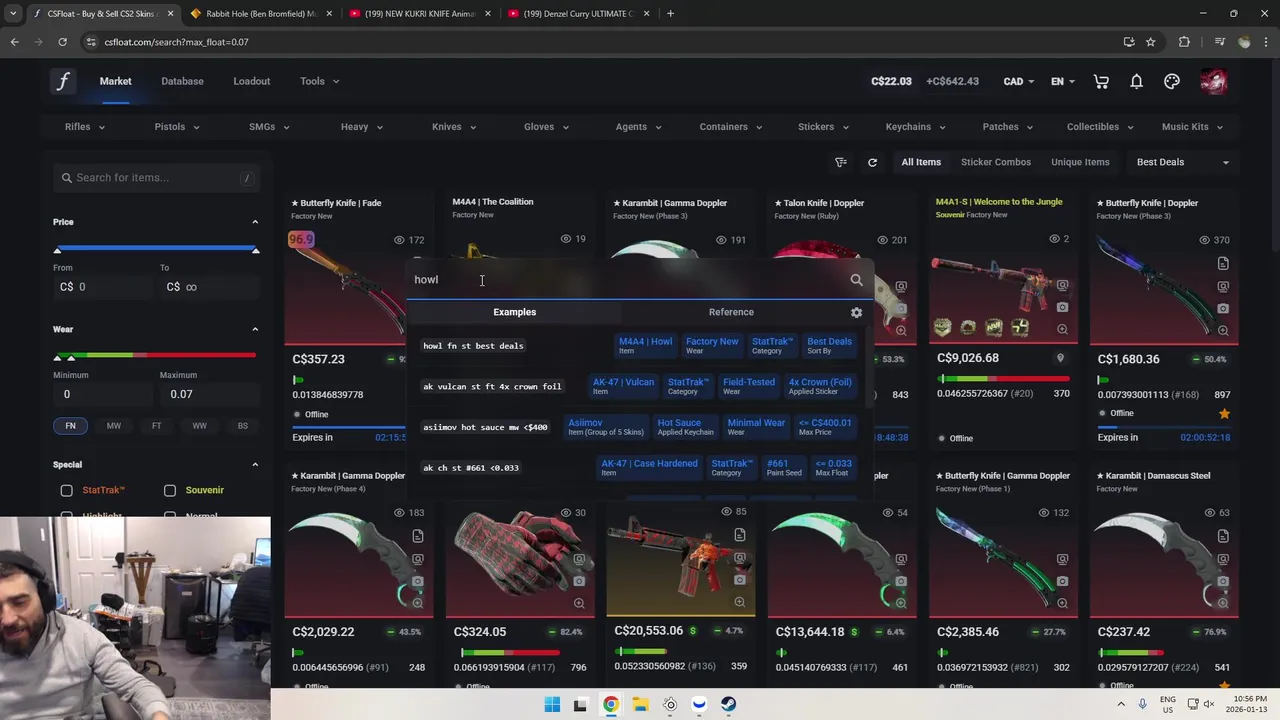Click zoom icon on red gloves listing

(x=579, y=603)
